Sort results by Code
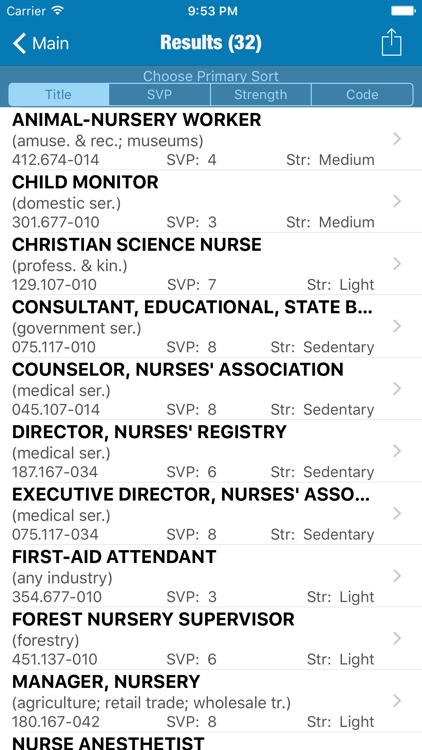Screen dimensions: 422x750 362,95
